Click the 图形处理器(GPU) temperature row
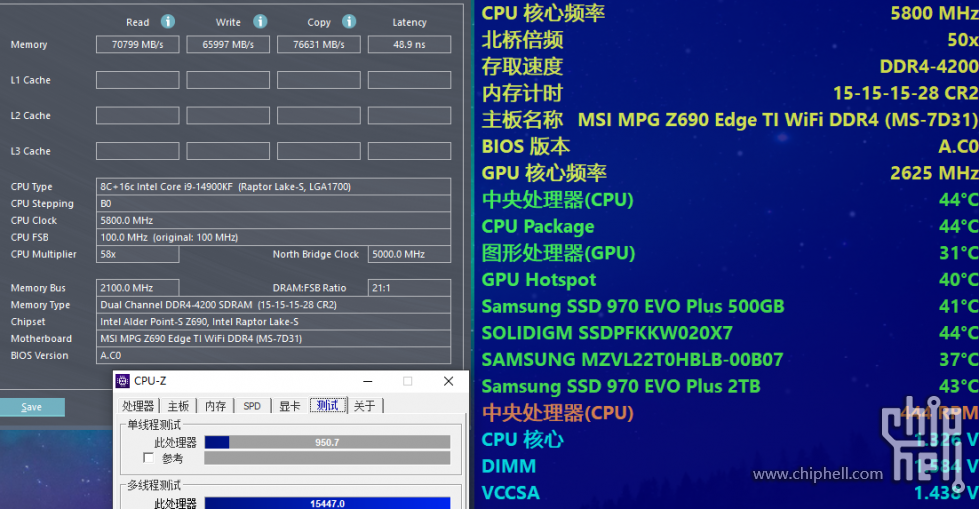This screenshot has width=979, height=509. click(x=729, y=253)
